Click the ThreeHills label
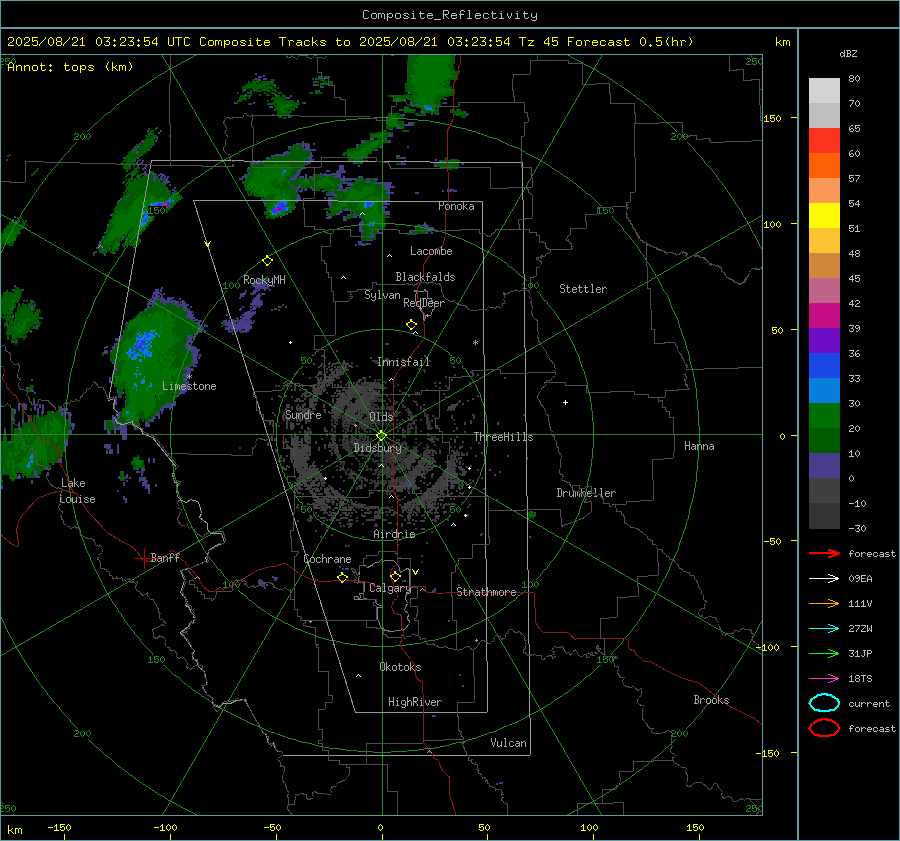900x841 pixels. pyautogui.click(x=503, y=437)
